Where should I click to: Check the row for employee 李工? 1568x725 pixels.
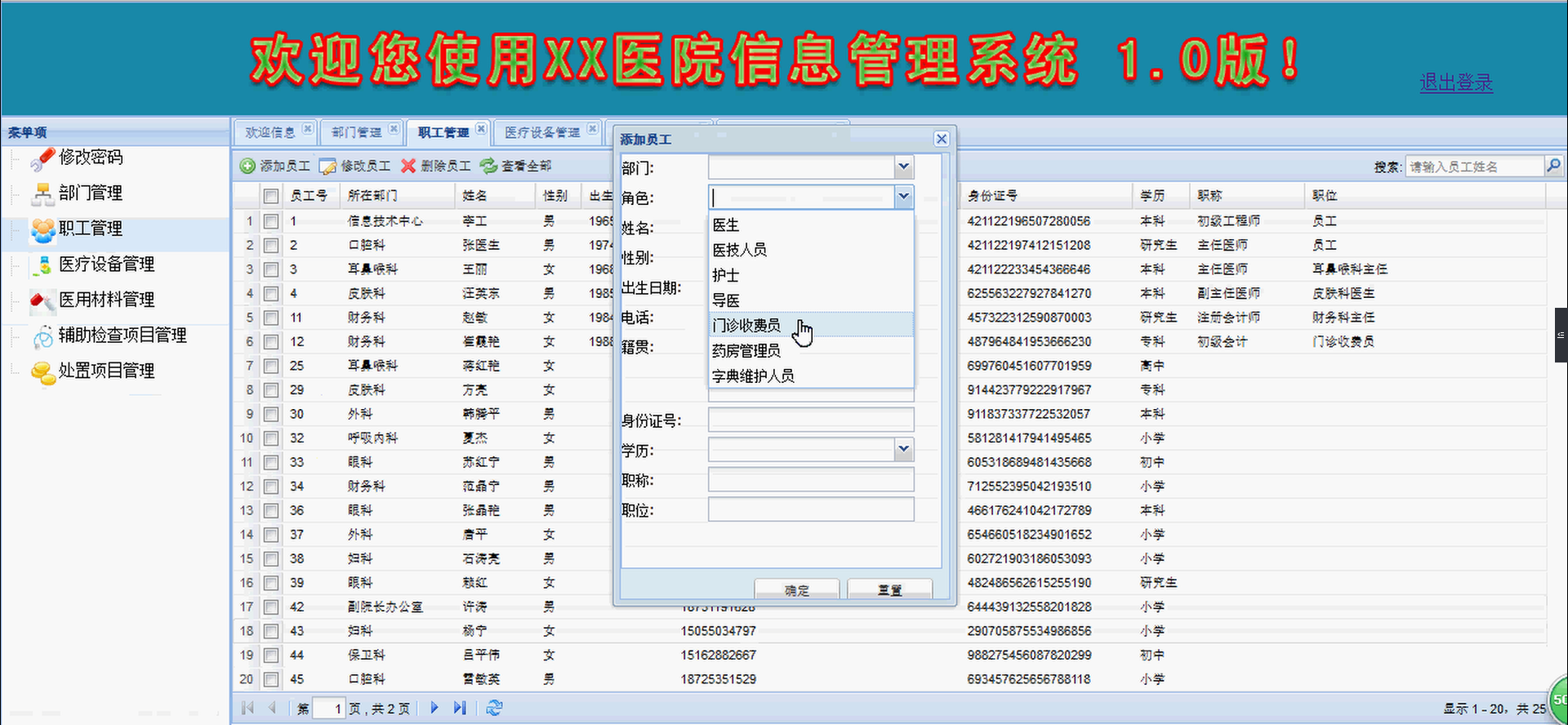271,221
